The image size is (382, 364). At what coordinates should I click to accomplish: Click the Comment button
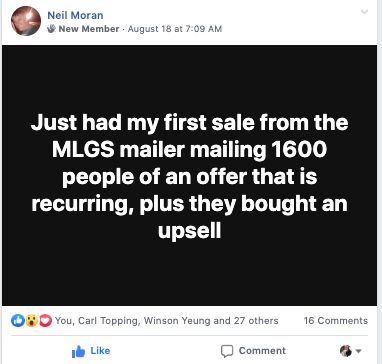click(x=253, y=351)
